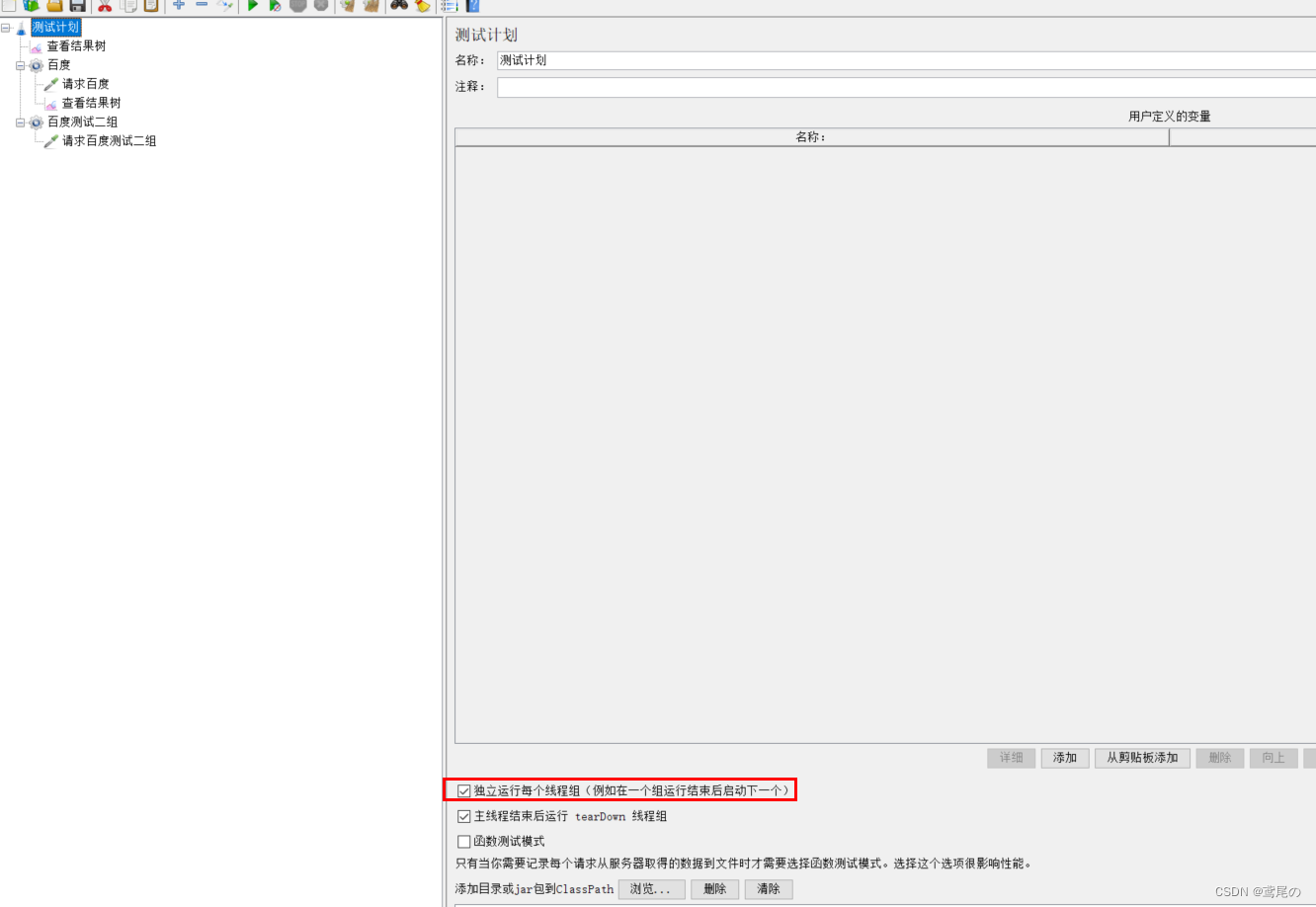Click the pipette icon of 请求百度测试二组
The image size is (1316, 907).
point(51,141)
